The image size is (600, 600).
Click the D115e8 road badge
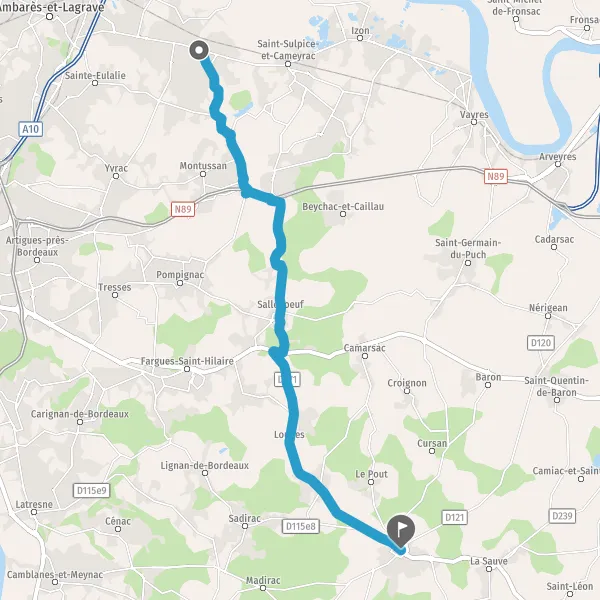pyautogui.click(x=301, y=527)
